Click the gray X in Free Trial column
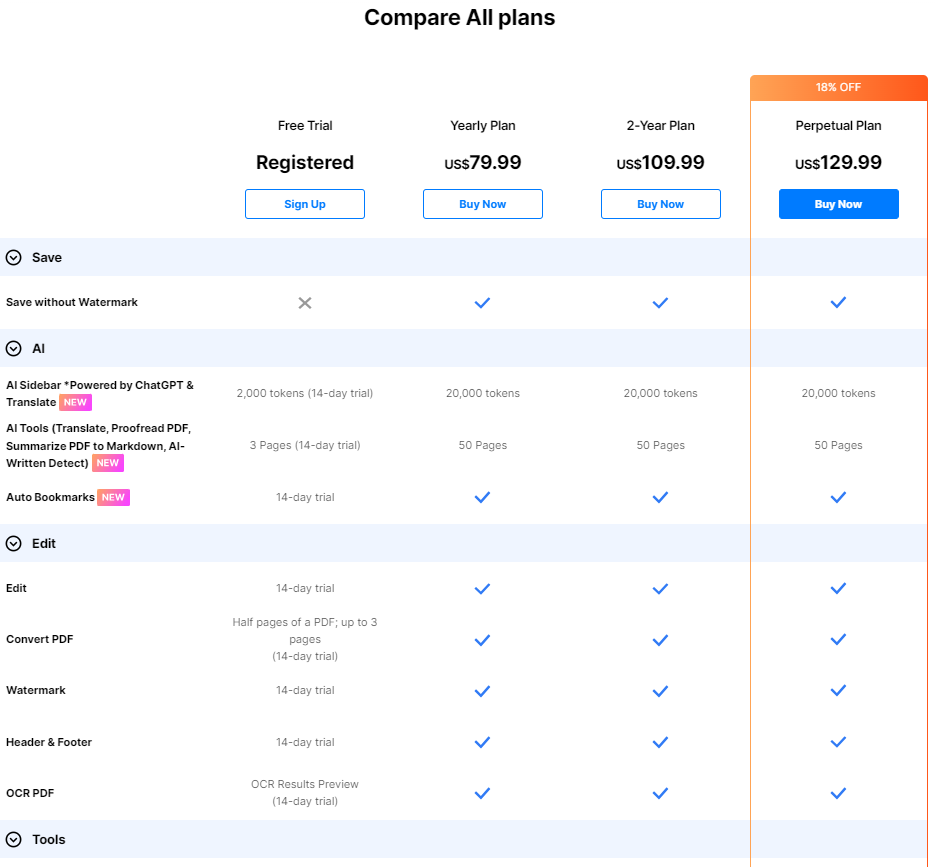Screen dimensions: 936x867 coord(305,303)
